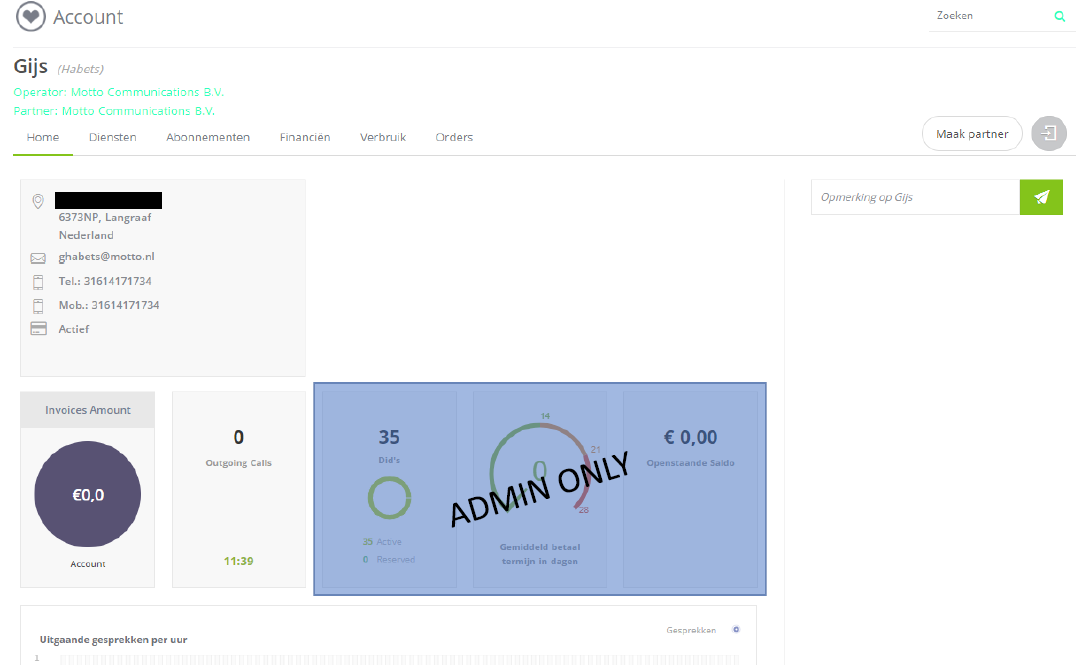Click the Invoices Amount card header
Screen dimensions: 1092x665
tap(88, 410)
